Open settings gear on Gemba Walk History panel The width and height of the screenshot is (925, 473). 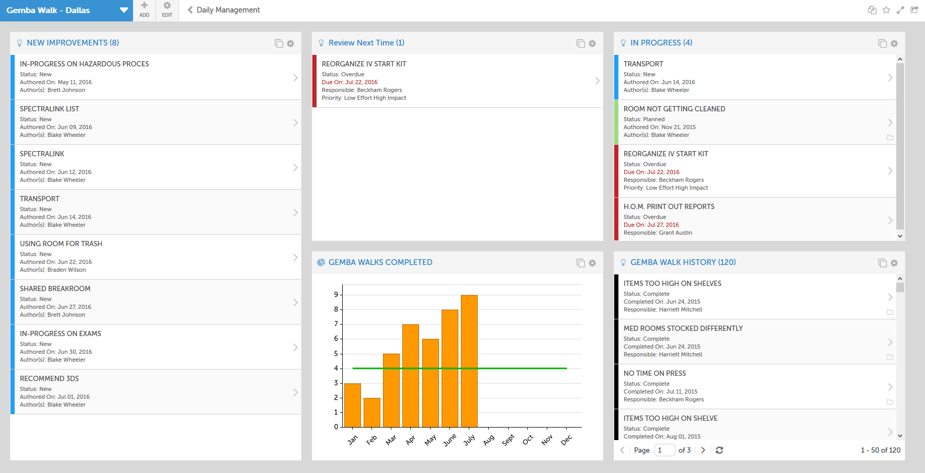tap(894, 262)
